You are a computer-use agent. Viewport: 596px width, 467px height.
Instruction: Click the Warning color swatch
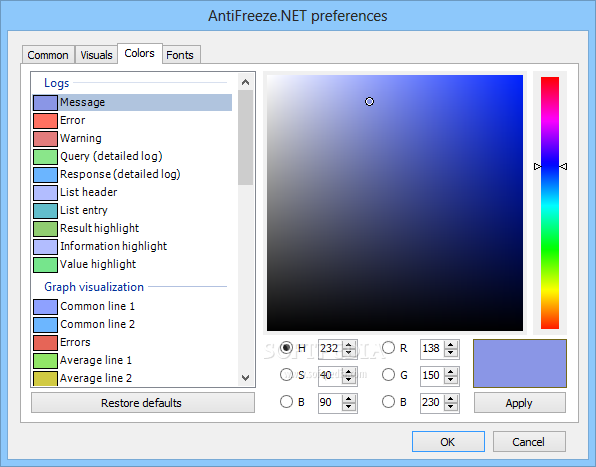coord(45,139)
